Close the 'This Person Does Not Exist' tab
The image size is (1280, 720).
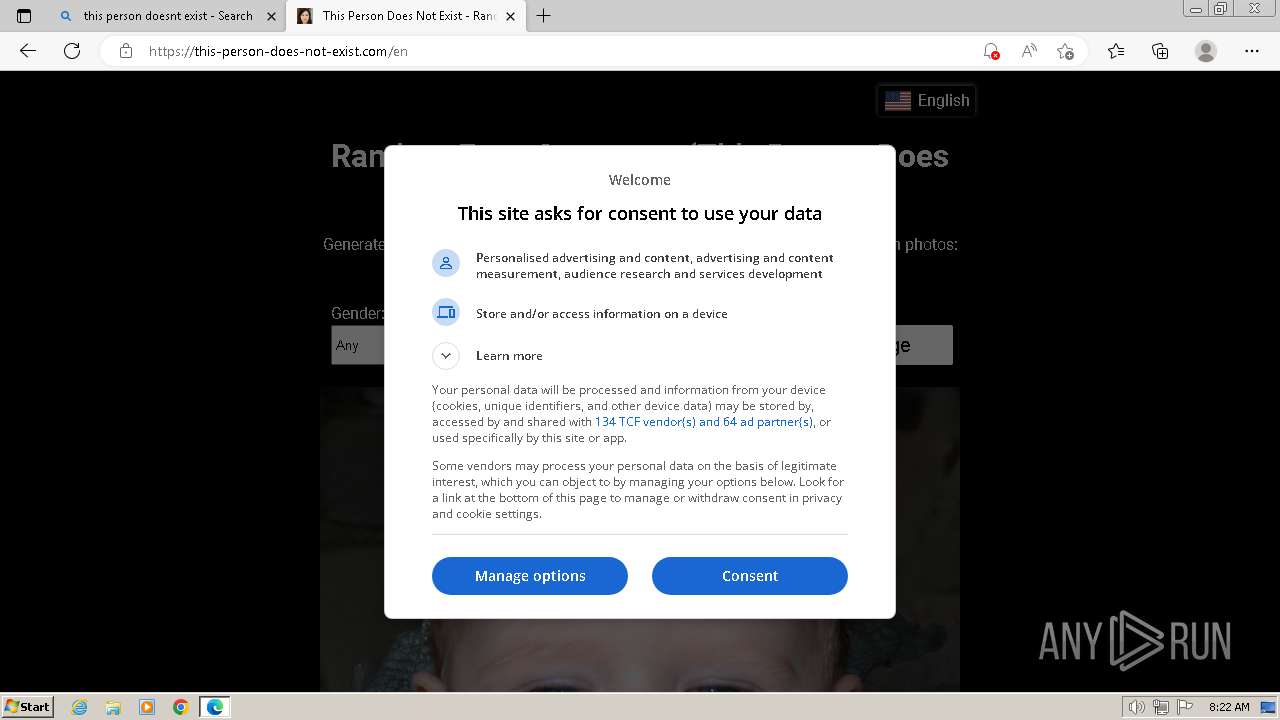[x=511, y=16]
